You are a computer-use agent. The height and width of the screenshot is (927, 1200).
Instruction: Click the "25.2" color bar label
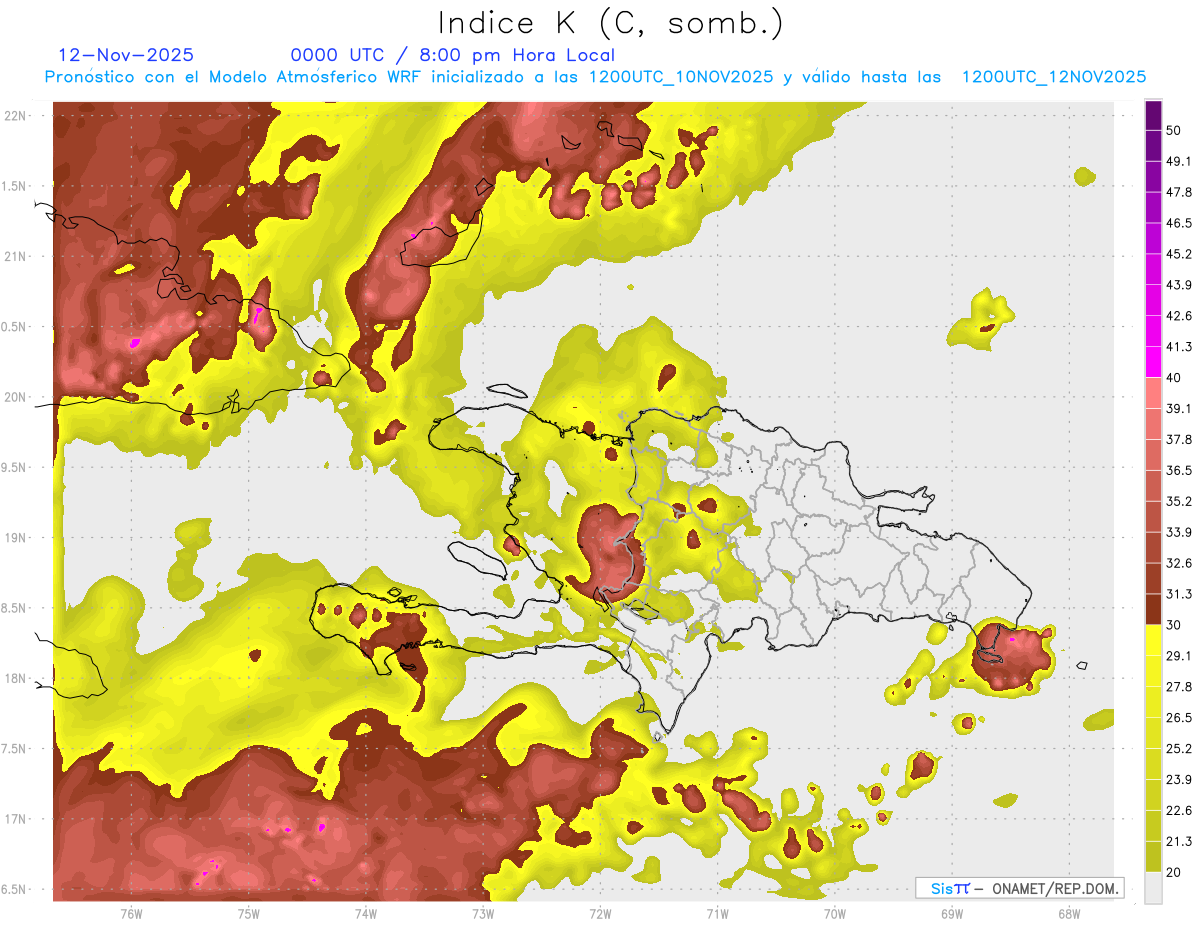1179,749
